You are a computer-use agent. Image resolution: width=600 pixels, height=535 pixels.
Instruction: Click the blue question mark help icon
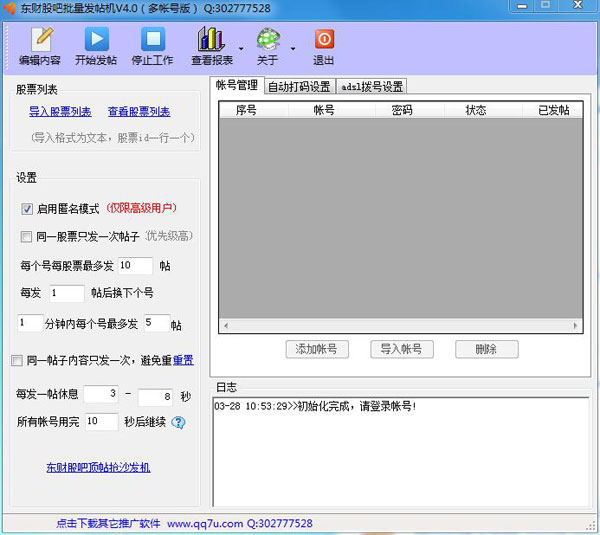[x=178, y=422]
